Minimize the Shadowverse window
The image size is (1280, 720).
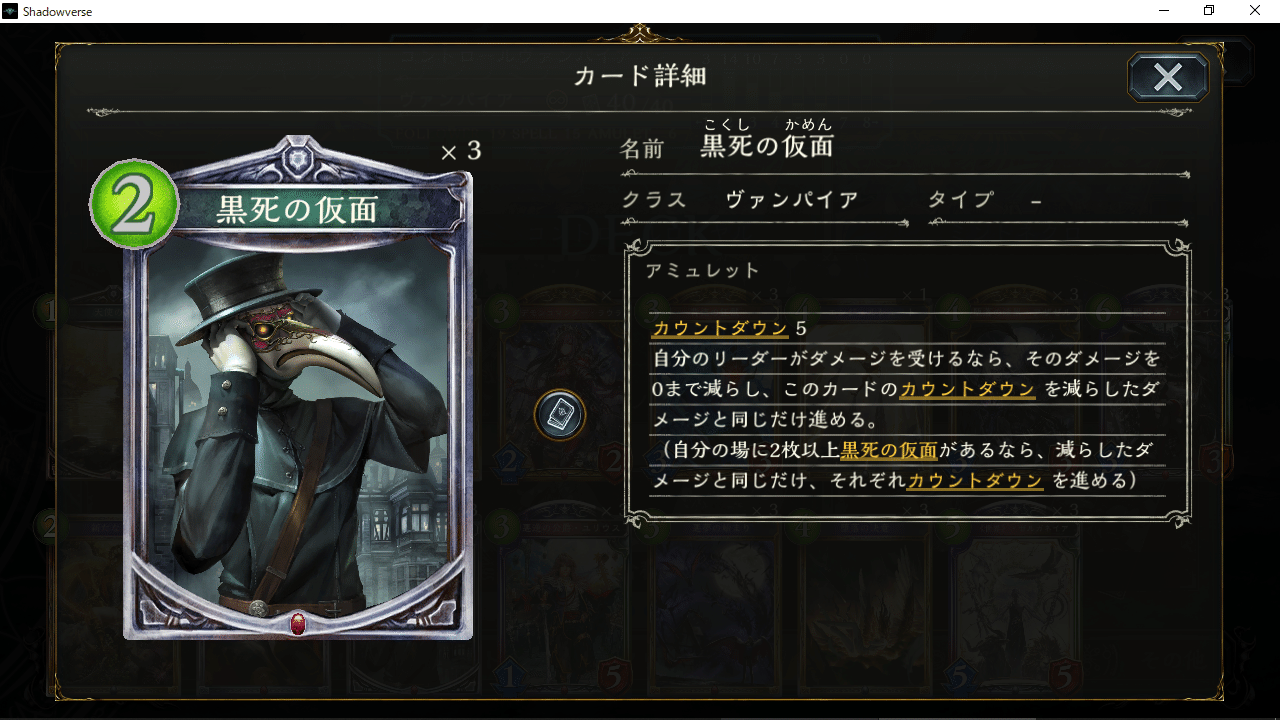click(1164, 10)
